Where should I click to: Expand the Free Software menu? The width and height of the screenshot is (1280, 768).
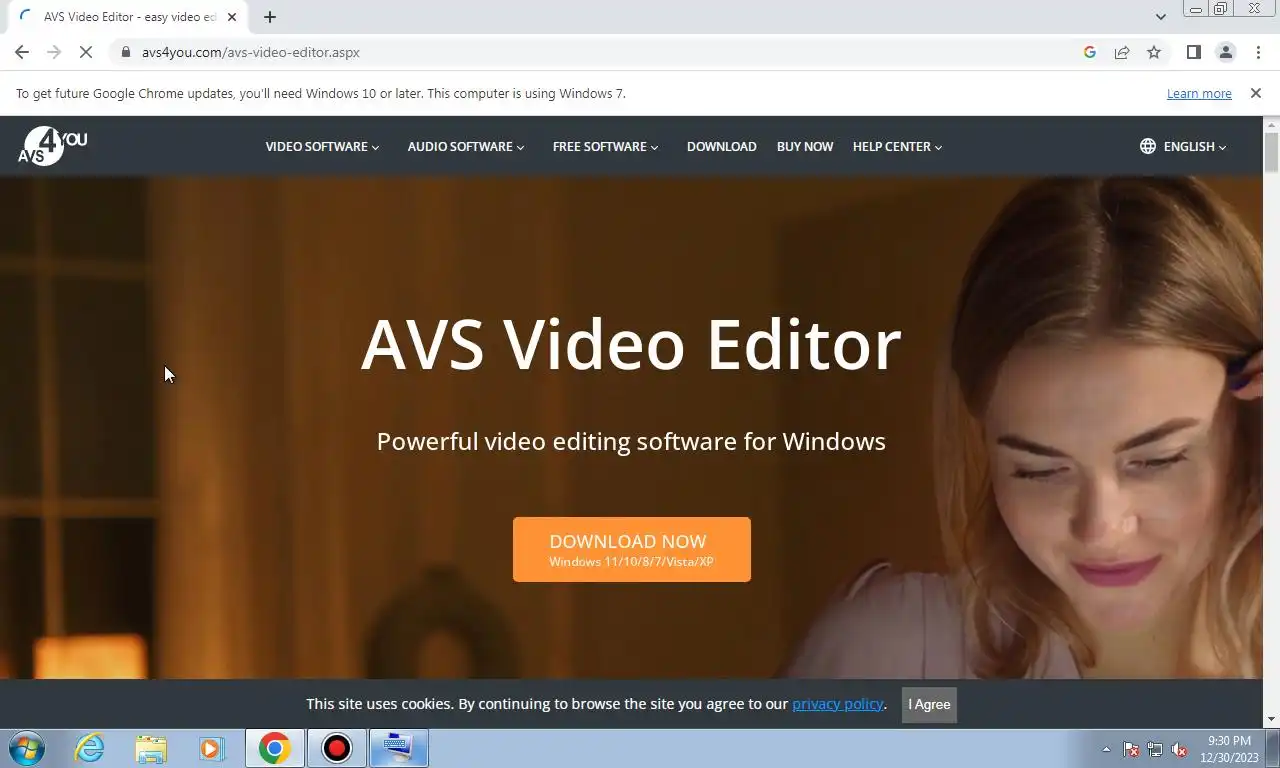click(605, 146)
